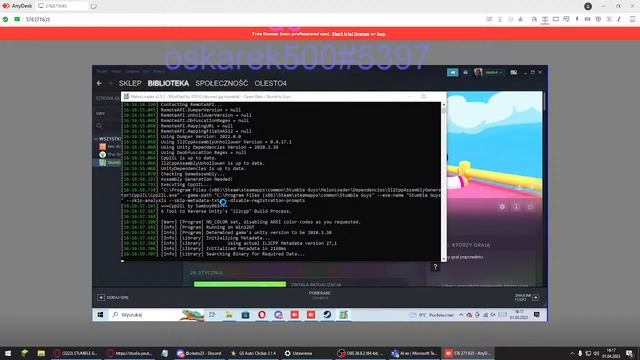Switch to Discord in local taskbar

[199, 353]
